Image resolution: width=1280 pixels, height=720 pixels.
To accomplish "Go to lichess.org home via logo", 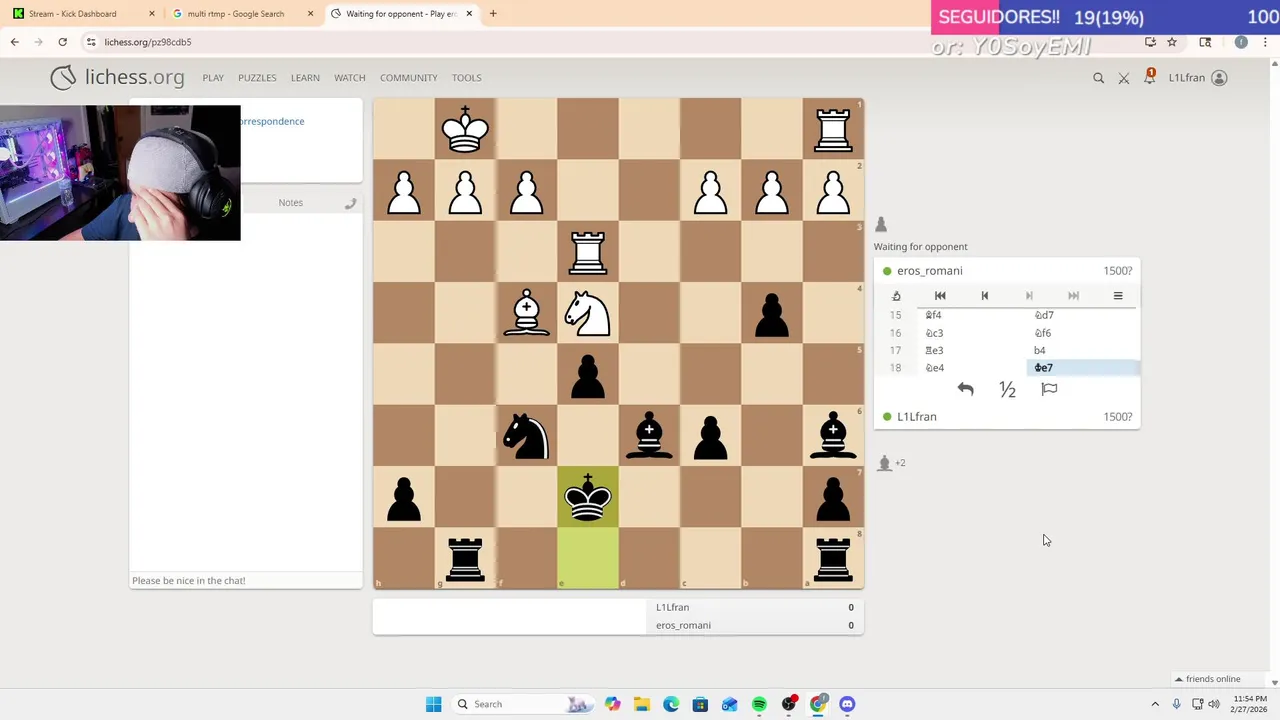I will (x=118, y=77).
